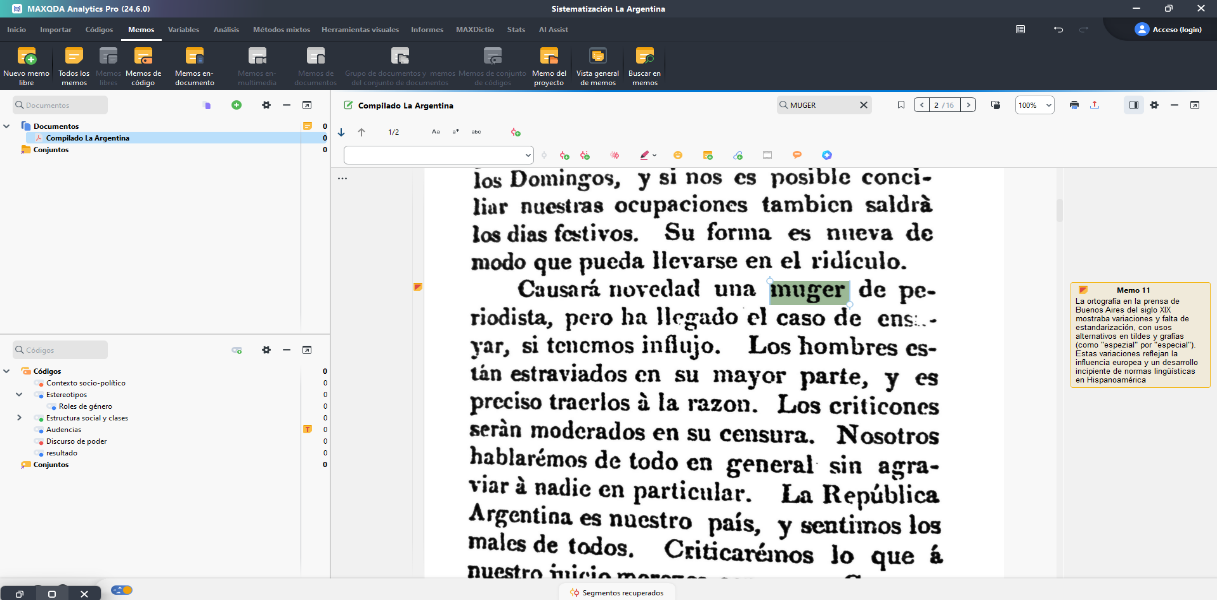The height and width of the screenshot is (600, 1217).
Task: Click the orange comment bubble icon in coding toolbar
Action: (x=797, y=155)
